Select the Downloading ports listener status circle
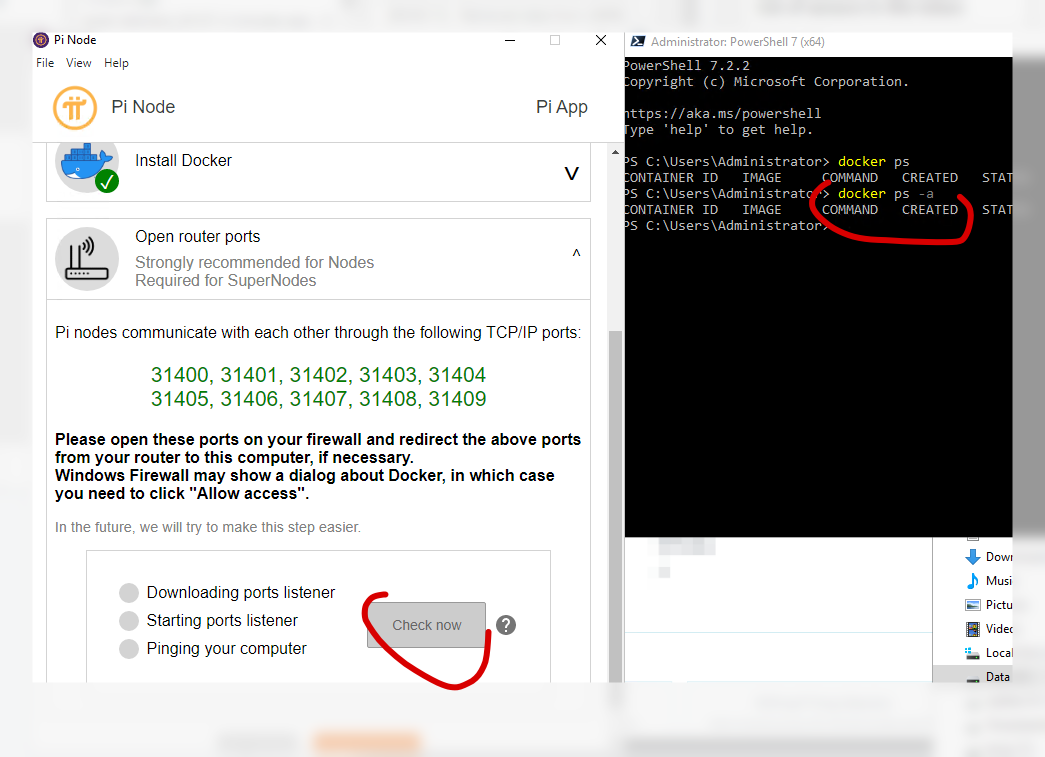Viewport: 1045px width, 757px height. [129, 592]
